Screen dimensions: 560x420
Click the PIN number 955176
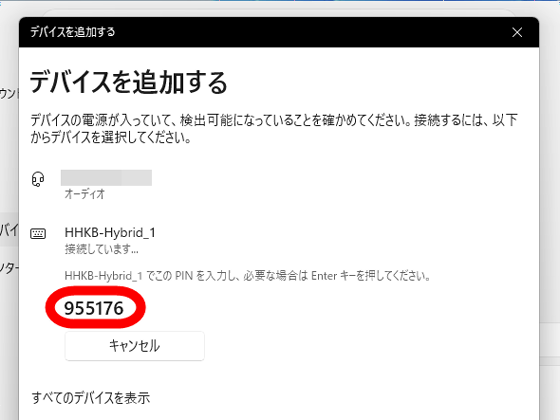94,308
